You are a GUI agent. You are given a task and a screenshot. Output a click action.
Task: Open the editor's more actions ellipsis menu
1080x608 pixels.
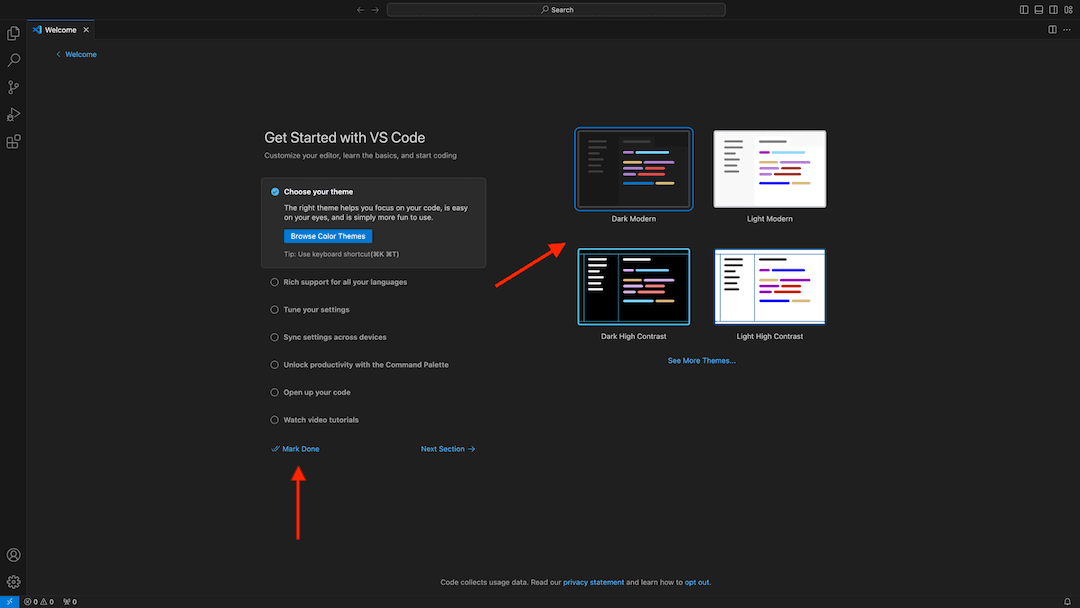tap(1067, 30)
